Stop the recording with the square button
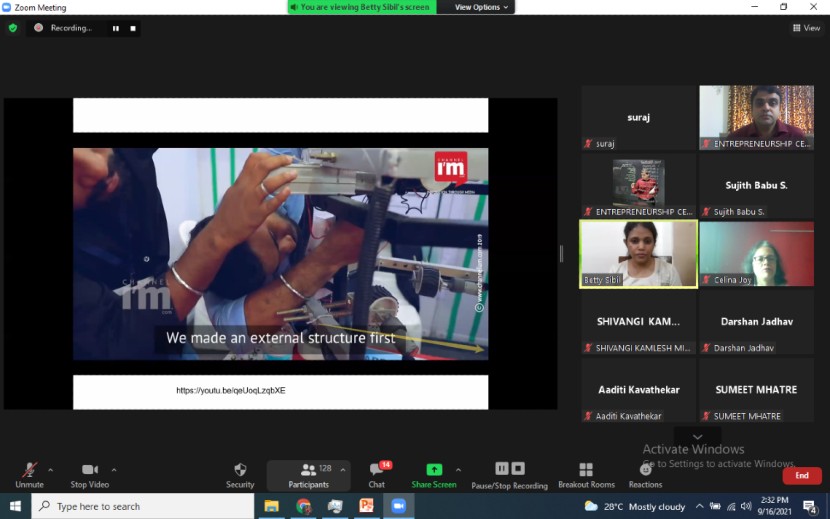 132,28
